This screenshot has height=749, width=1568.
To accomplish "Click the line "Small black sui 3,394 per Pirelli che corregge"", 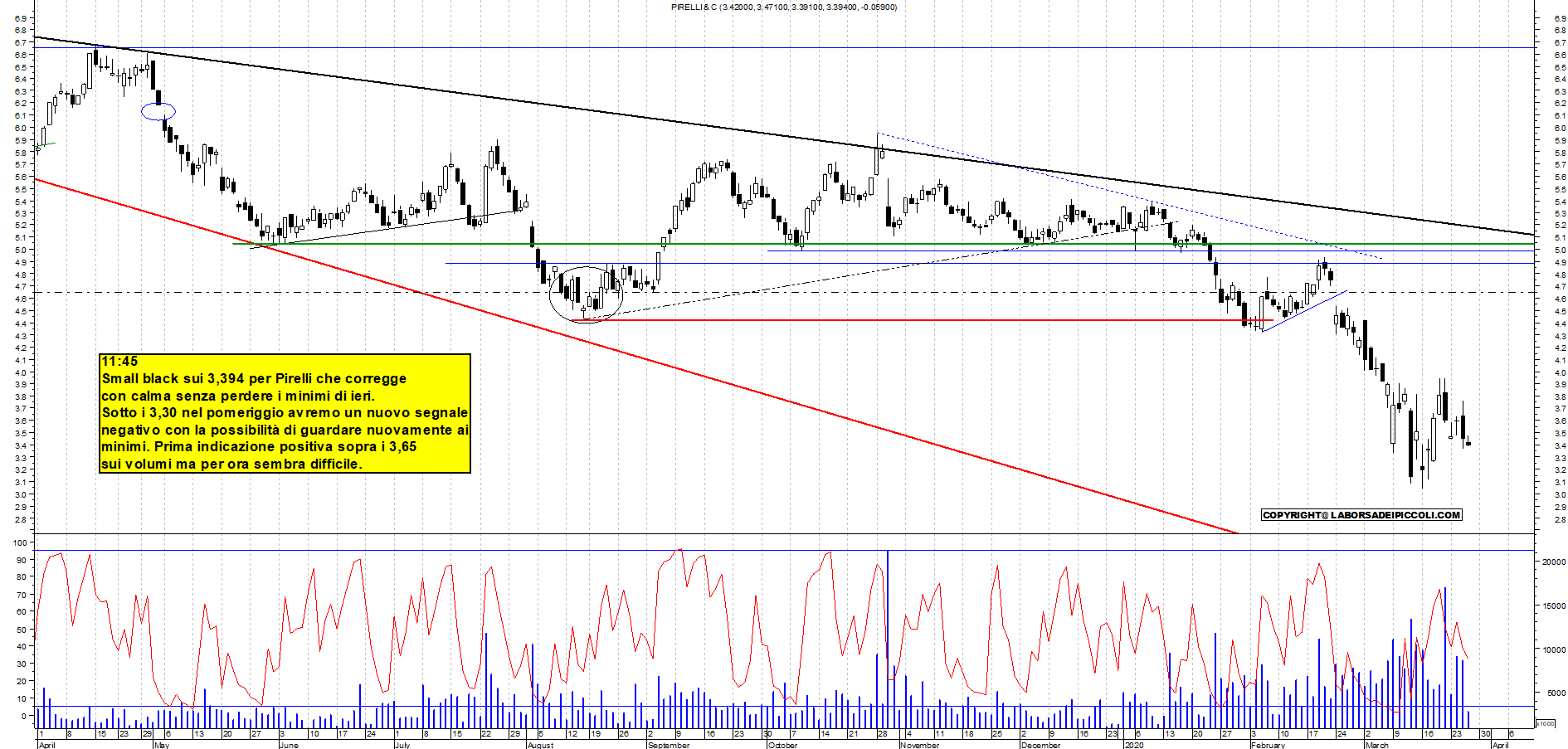I will click(254, 378).
